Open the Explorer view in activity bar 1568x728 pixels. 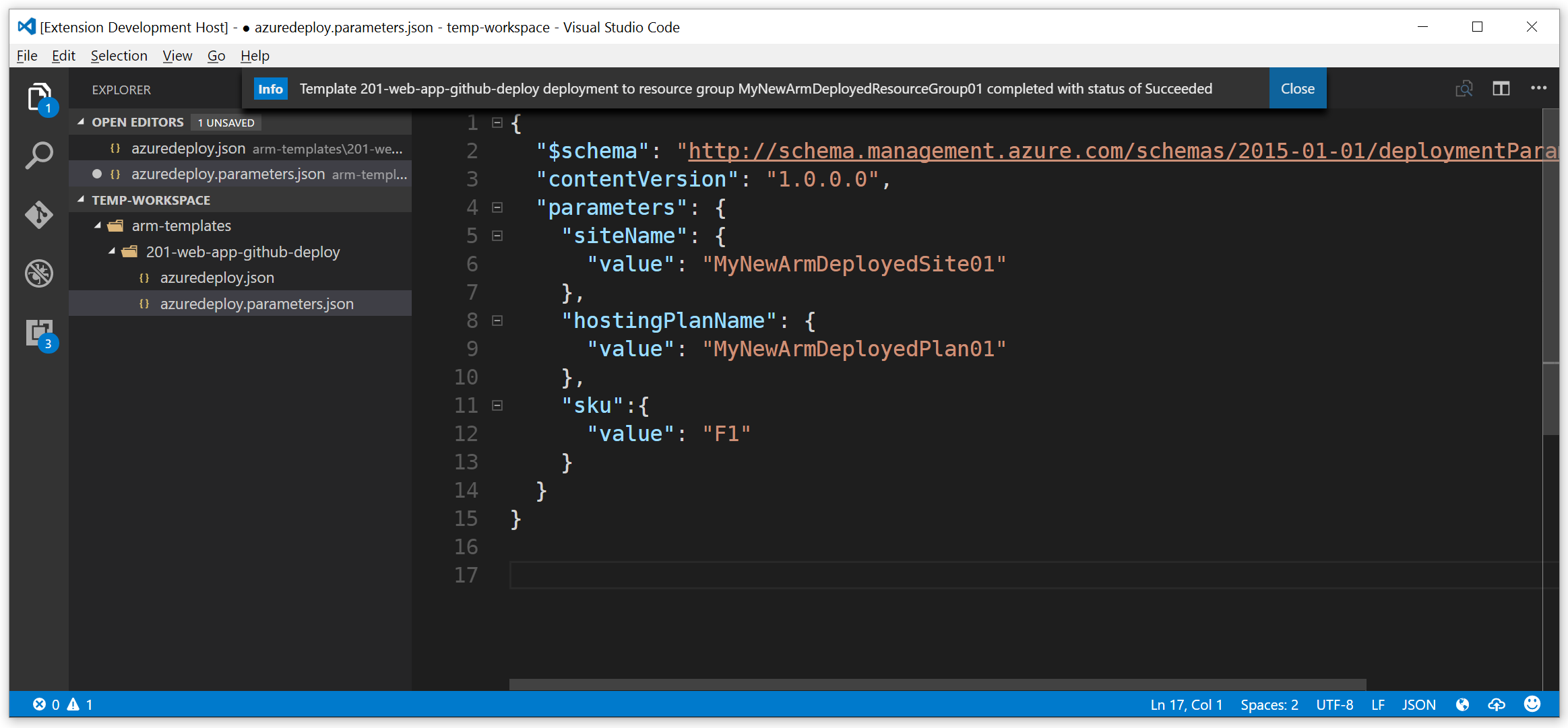click(39, 98)
